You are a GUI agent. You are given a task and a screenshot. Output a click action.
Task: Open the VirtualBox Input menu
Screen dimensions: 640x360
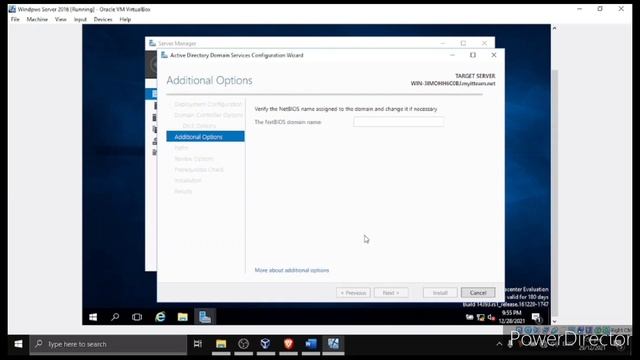click(x=80, y=19)
